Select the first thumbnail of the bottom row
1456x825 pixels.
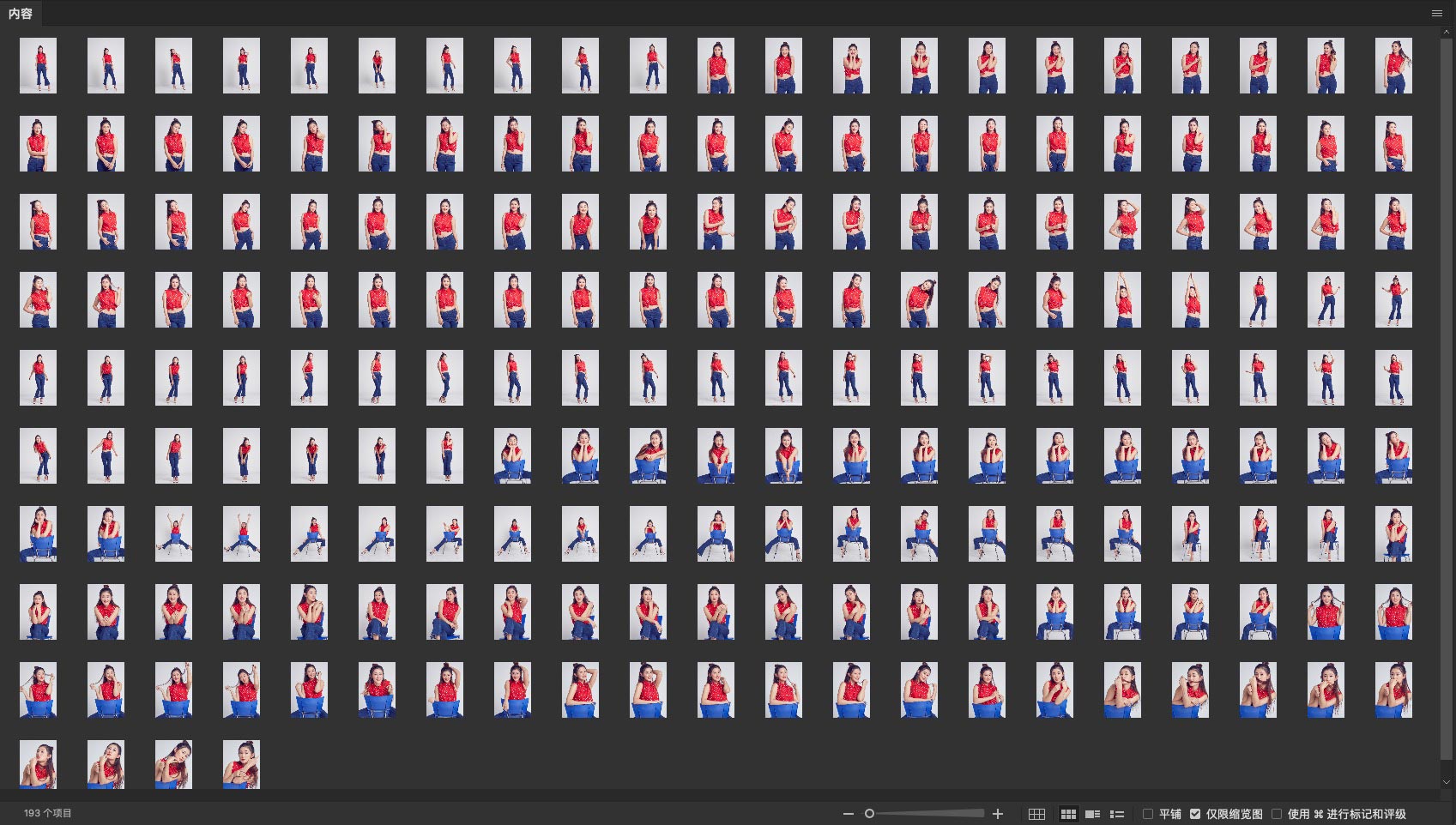(38, 764)
